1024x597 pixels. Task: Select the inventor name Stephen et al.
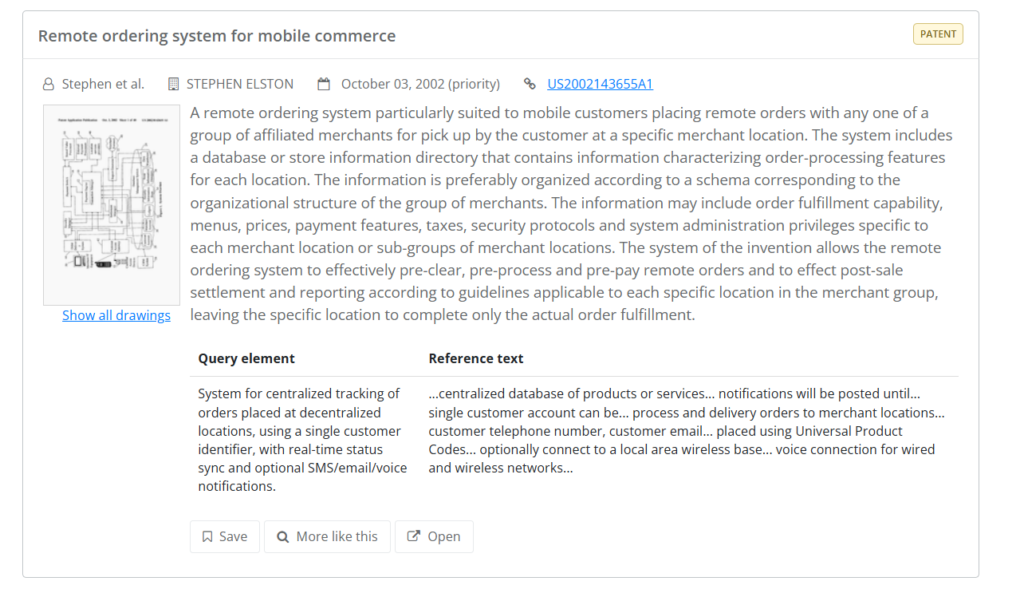point(103,84)
